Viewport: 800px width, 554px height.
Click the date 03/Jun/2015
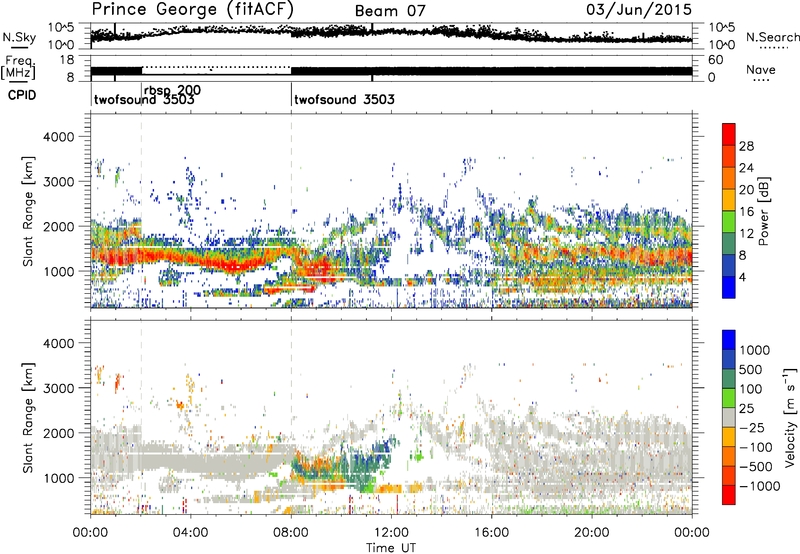[x=639, y=9]
